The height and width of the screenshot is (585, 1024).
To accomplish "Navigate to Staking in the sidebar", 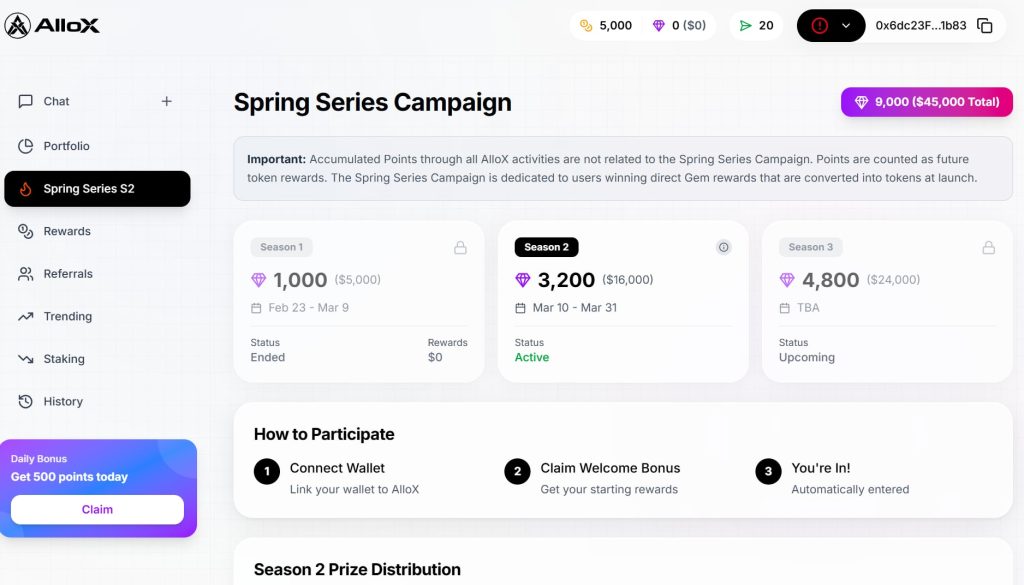I will (63, 359).
